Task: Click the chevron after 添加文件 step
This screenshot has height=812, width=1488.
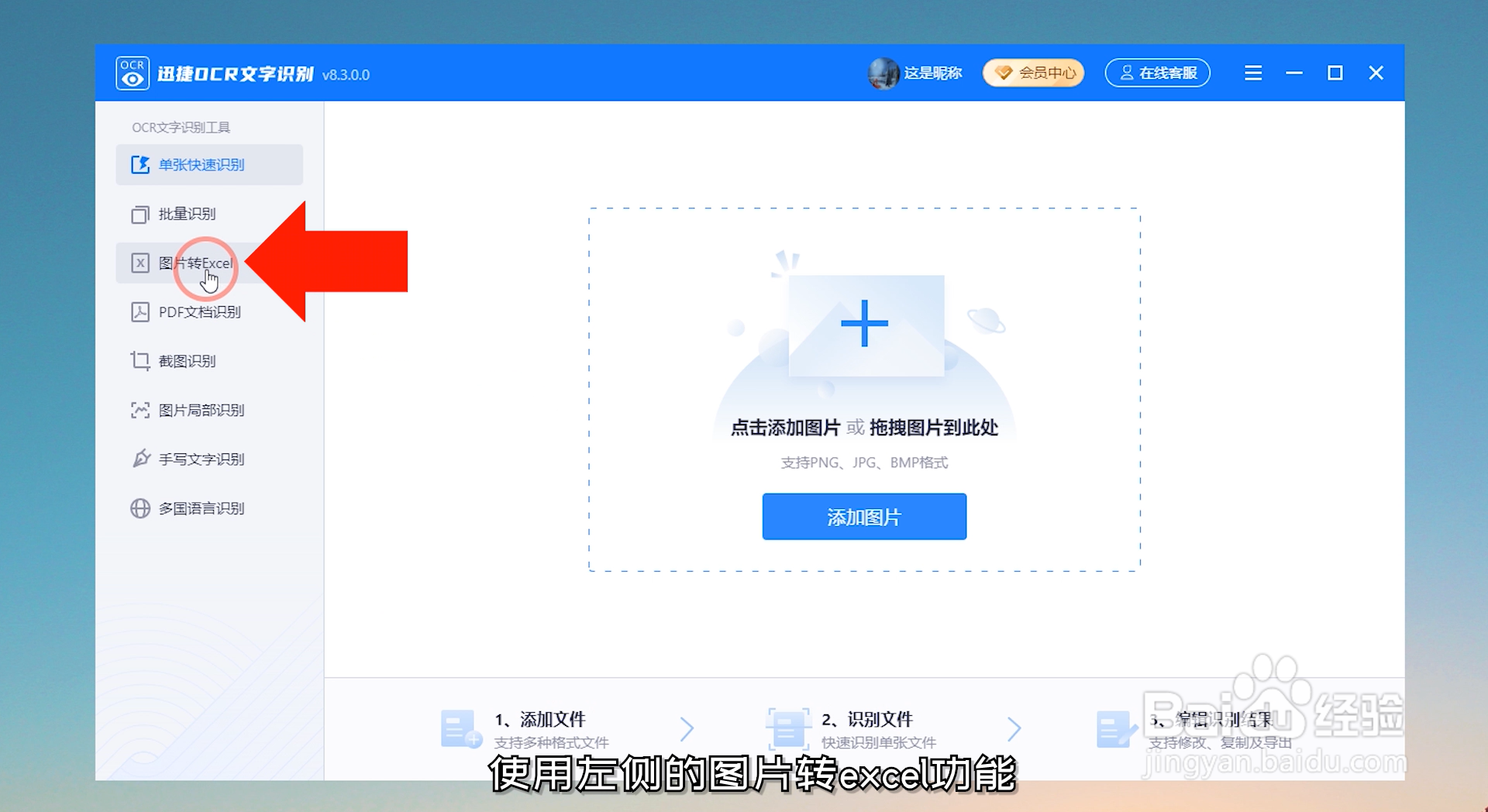Action: tap(687, 729)
